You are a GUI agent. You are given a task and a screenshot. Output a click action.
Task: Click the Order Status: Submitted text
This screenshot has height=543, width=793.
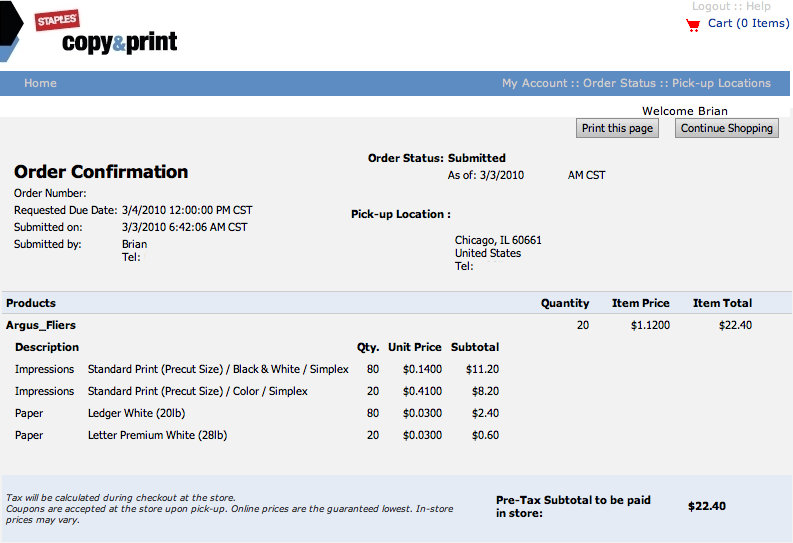436,158
